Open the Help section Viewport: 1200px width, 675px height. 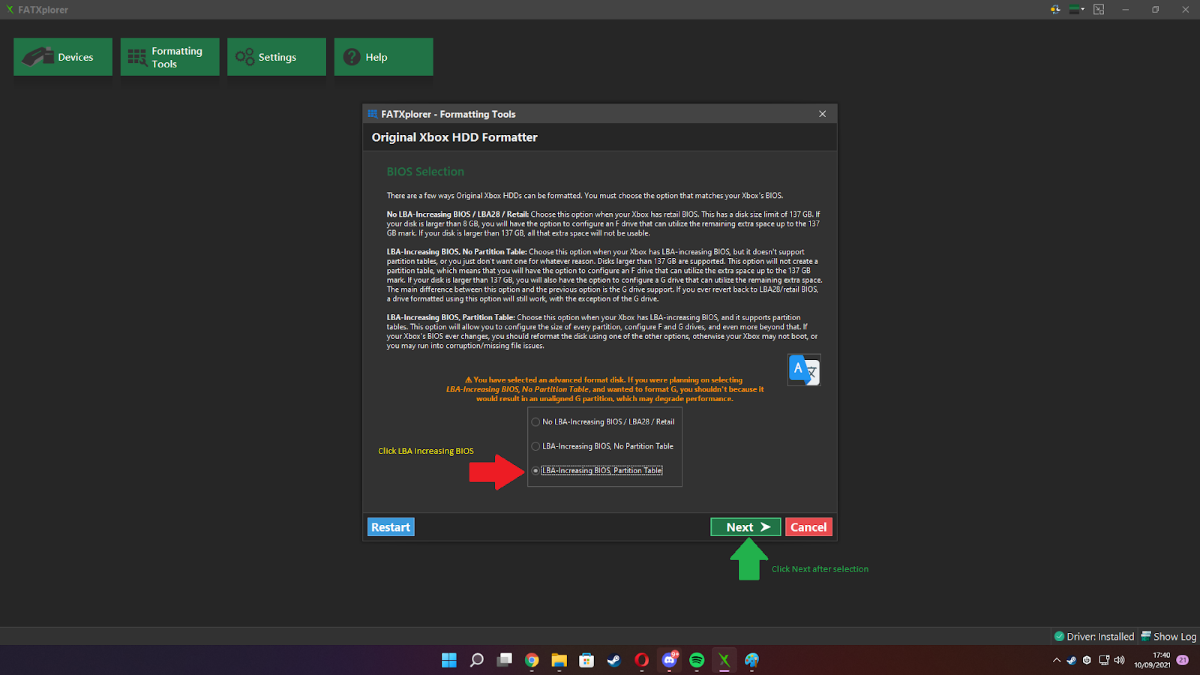(383, 57)
